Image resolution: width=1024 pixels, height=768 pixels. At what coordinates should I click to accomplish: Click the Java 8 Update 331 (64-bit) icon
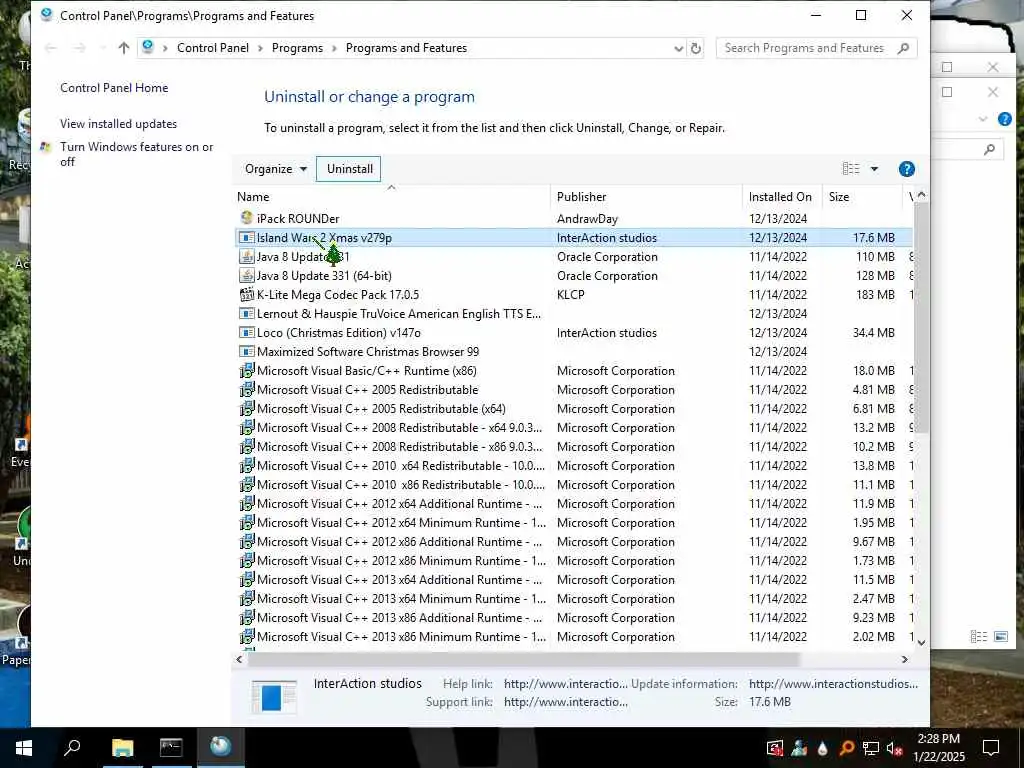(246, 276)
